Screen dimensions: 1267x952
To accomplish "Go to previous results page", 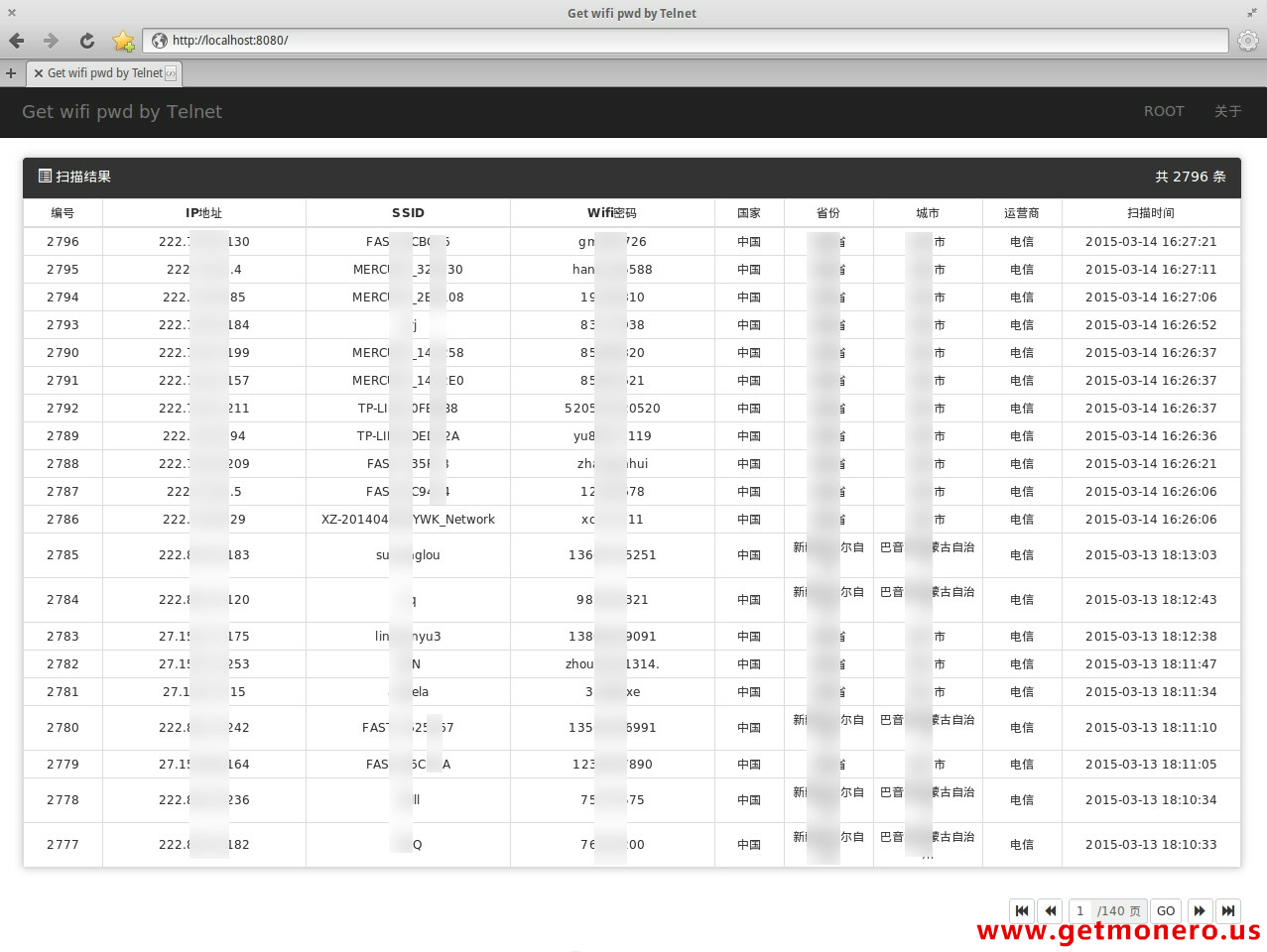I will pyautogui.click(x=1051, y=910).
